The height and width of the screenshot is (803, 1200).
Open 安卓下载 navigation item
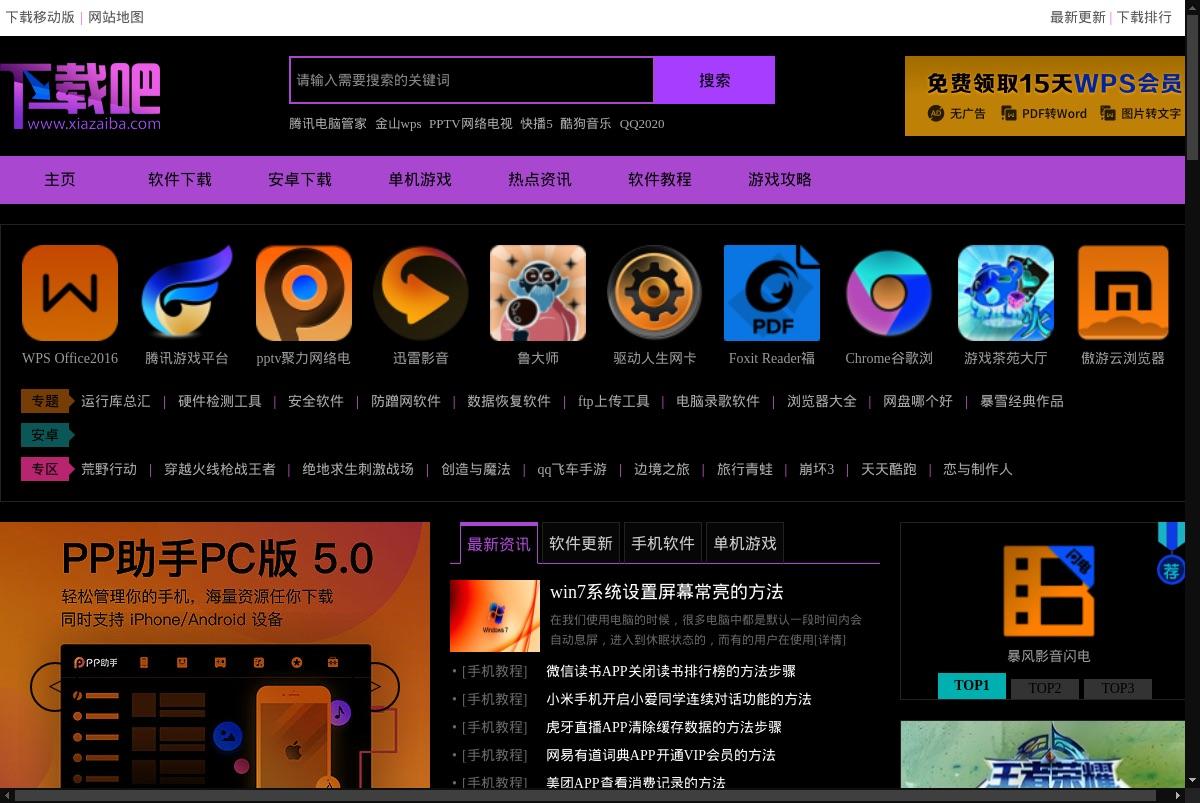tap(300, 180)
